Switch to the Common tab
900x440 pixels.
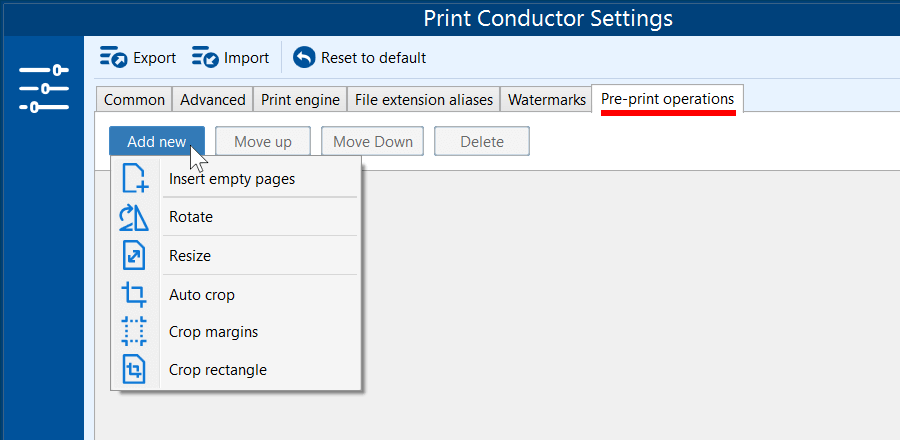134,100
